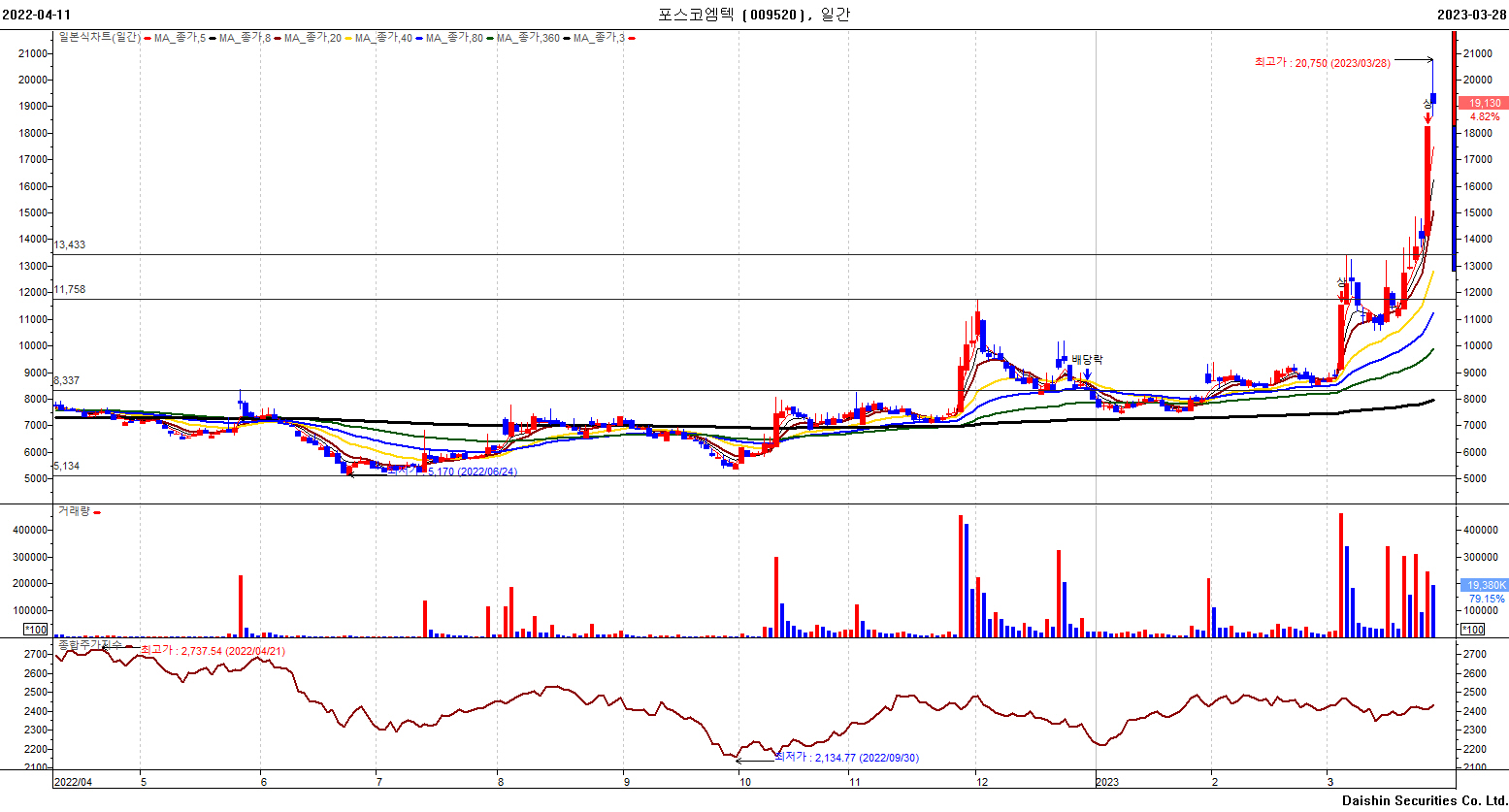Click the 8,337 horizontal line label
This screenshot has width=1509, height=812.
coord(67,380)
